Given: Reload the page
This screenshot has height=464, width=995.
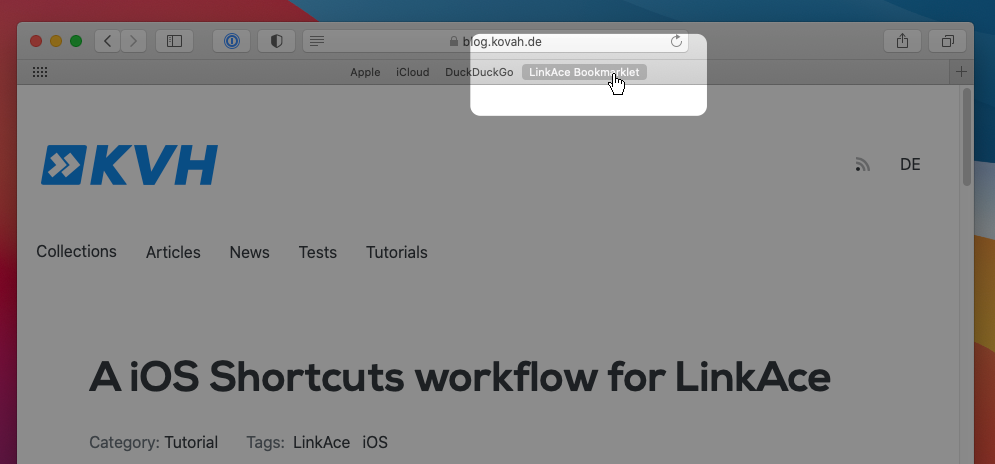Looking at the screenshot, I should tap(676, 41).
